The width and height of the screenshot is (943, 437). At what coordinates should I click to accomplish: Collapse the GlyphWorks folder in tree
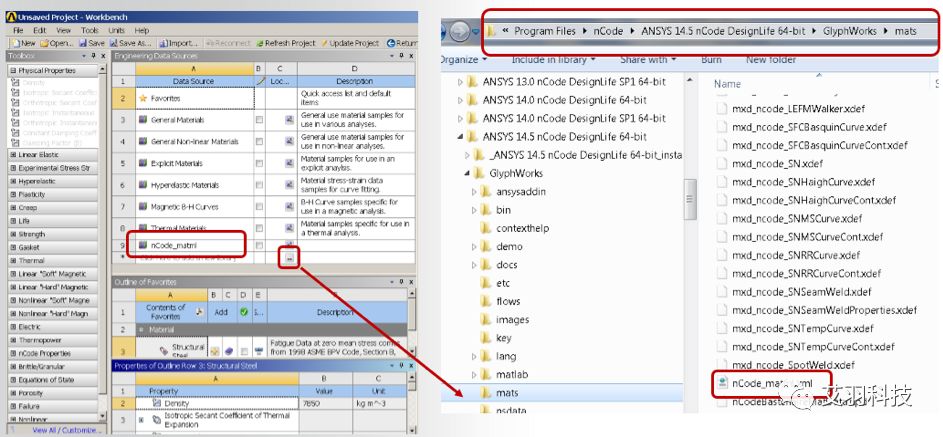coord(467,173)
